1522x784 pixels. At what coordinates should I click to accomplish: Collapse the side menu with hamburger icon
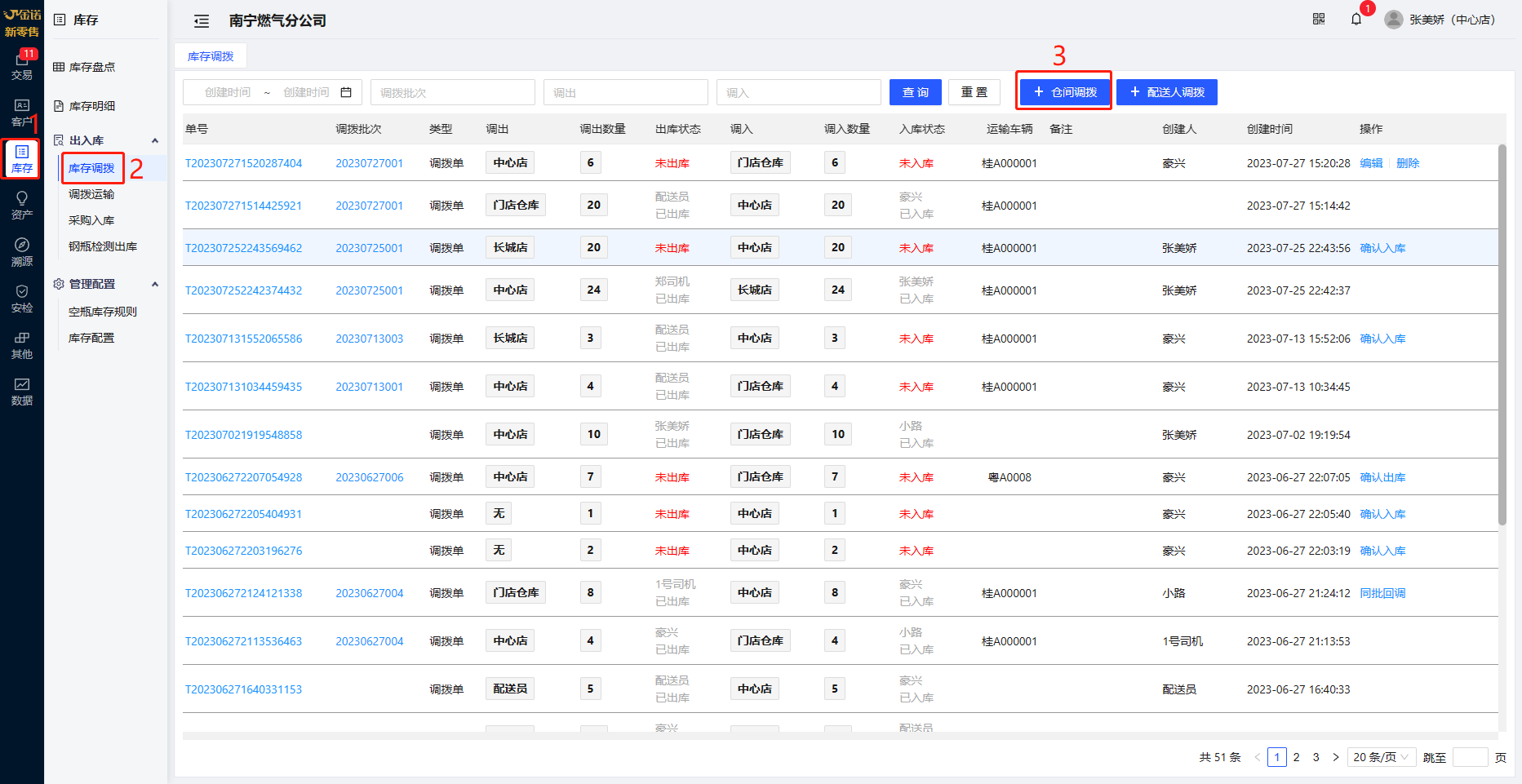(x=202, y=21)
